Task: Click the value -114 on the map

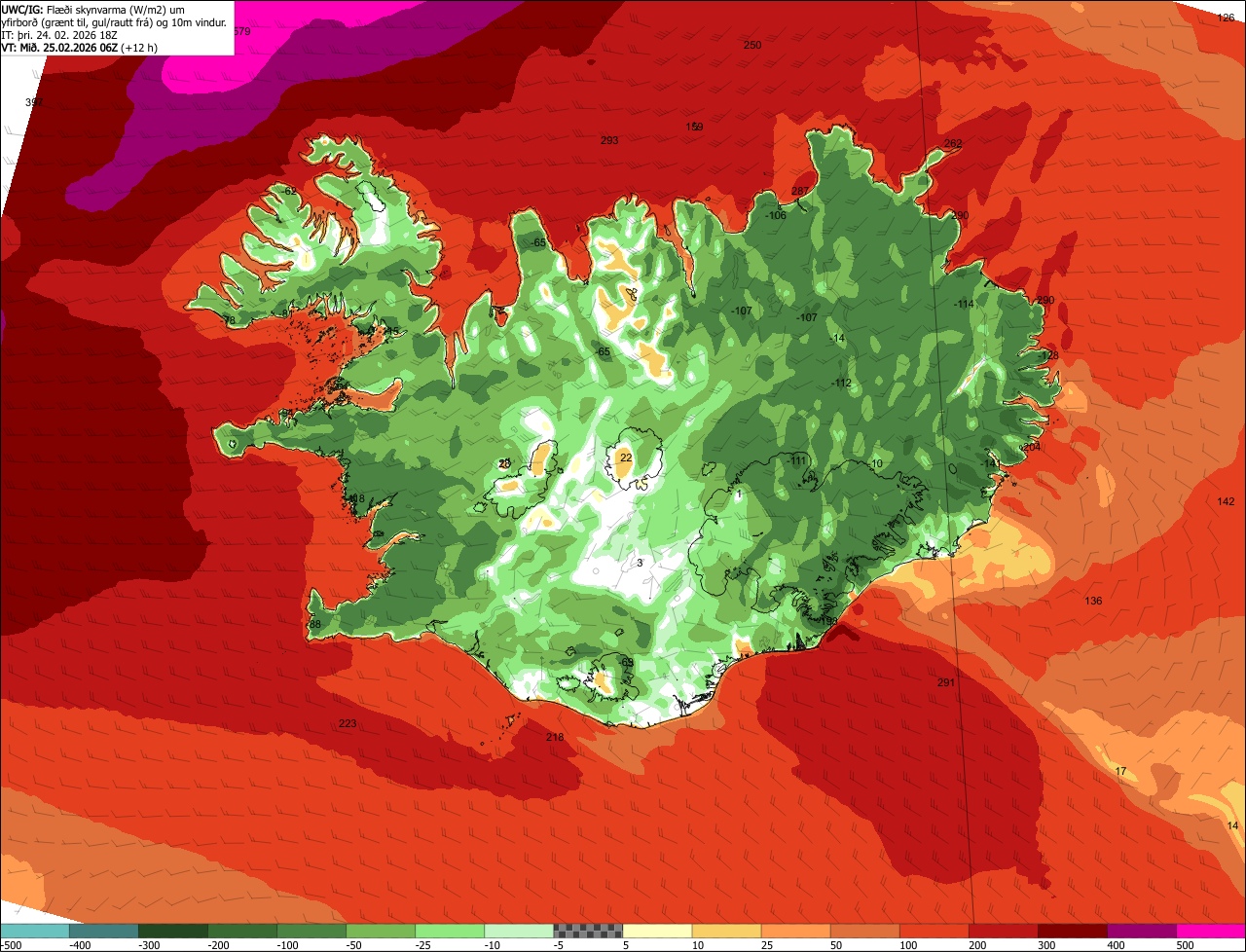Action: [964, 304]
